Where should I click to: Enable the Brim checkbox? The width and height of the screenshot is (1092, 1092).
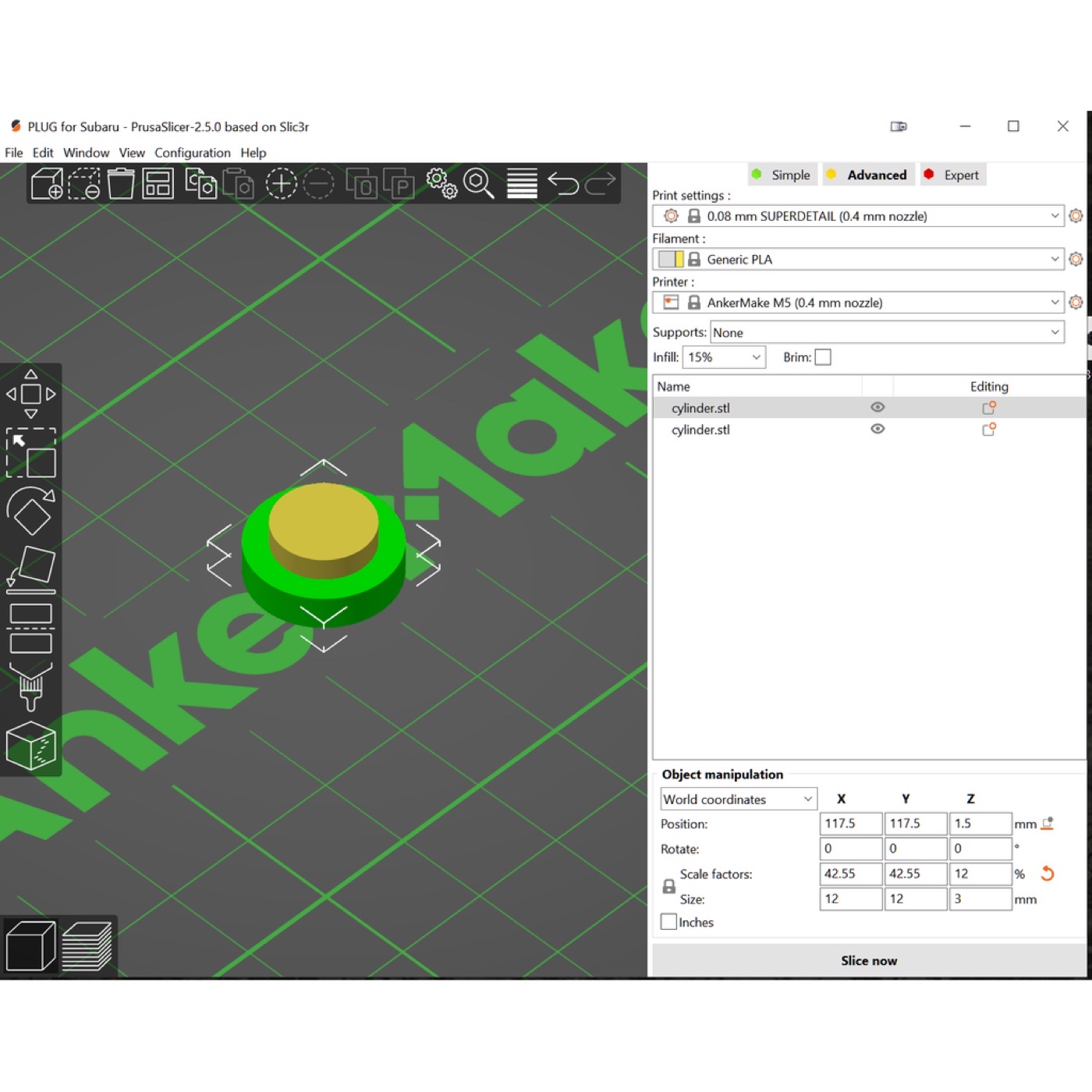(823, 357)
